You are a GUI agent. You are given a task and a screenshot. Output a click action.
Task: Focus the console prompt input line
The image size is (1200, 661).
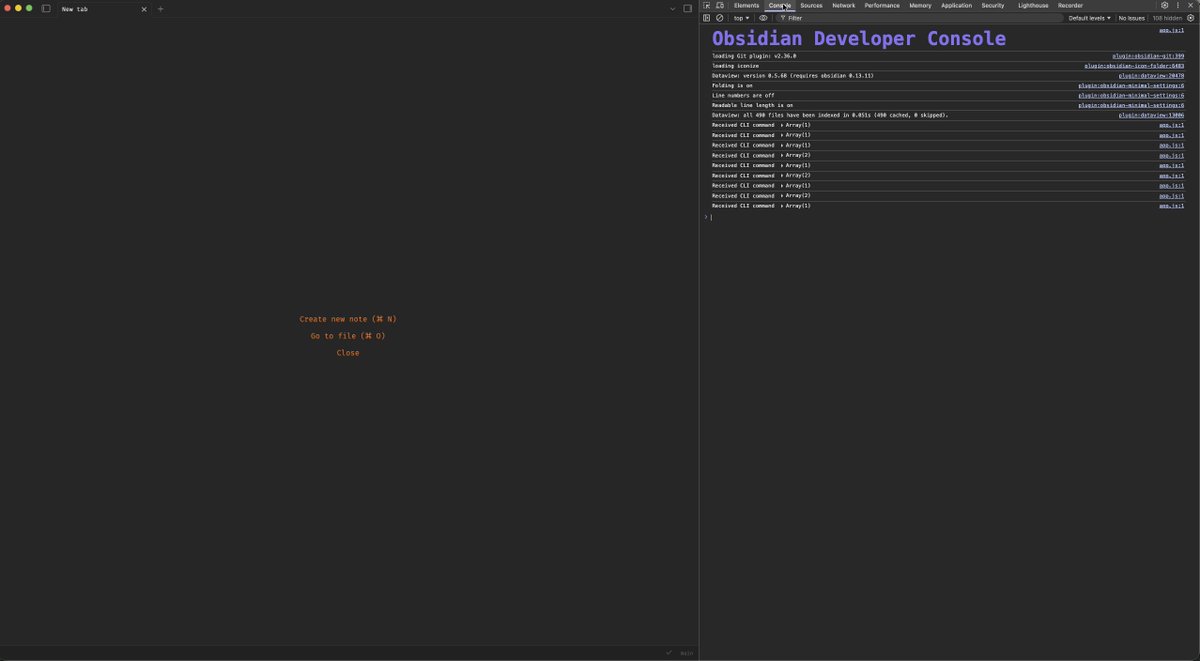point(950,217)
